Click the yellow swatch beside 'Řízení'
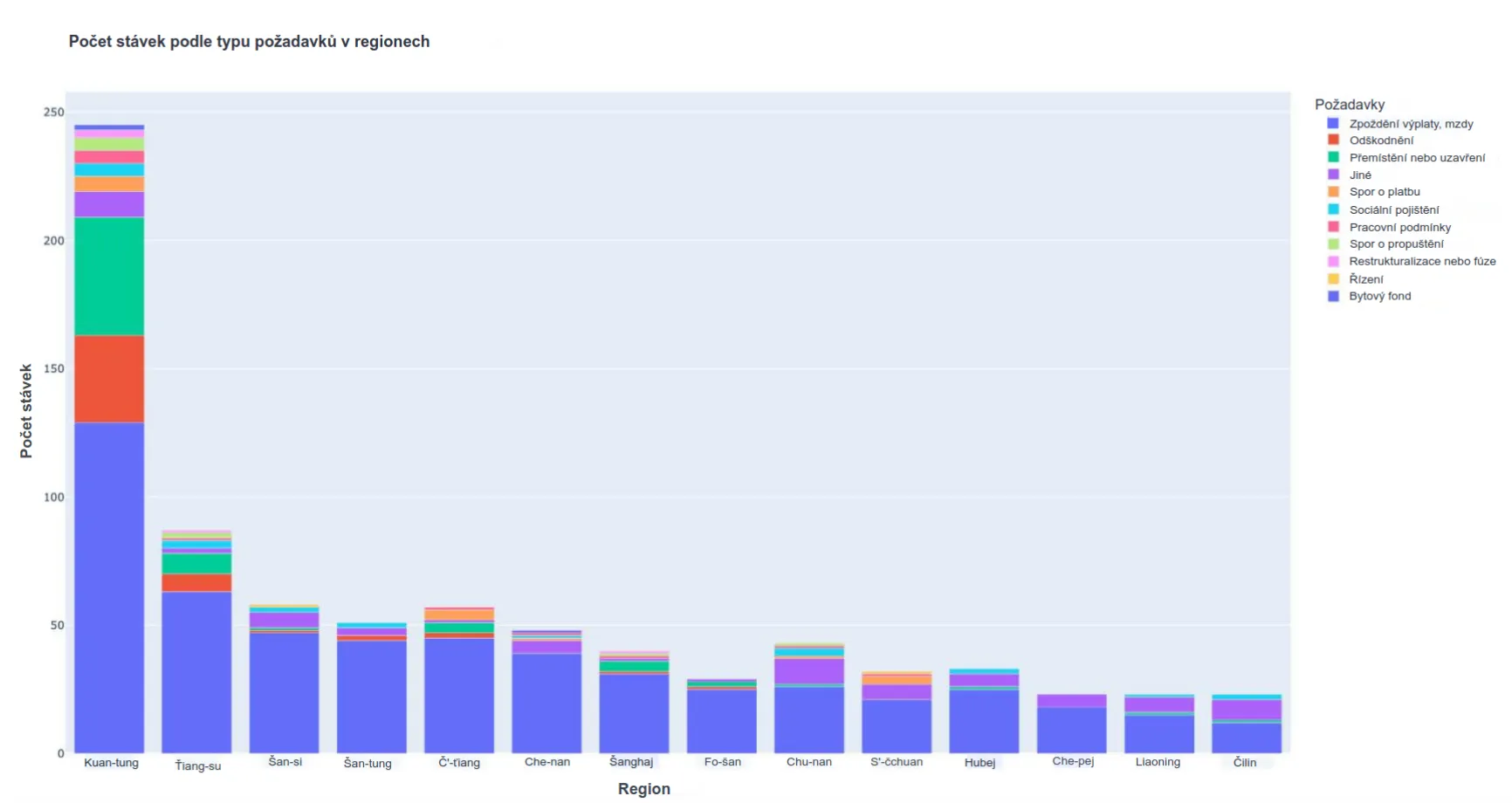Viewport: 1512px width, 803px height. 1333,279
